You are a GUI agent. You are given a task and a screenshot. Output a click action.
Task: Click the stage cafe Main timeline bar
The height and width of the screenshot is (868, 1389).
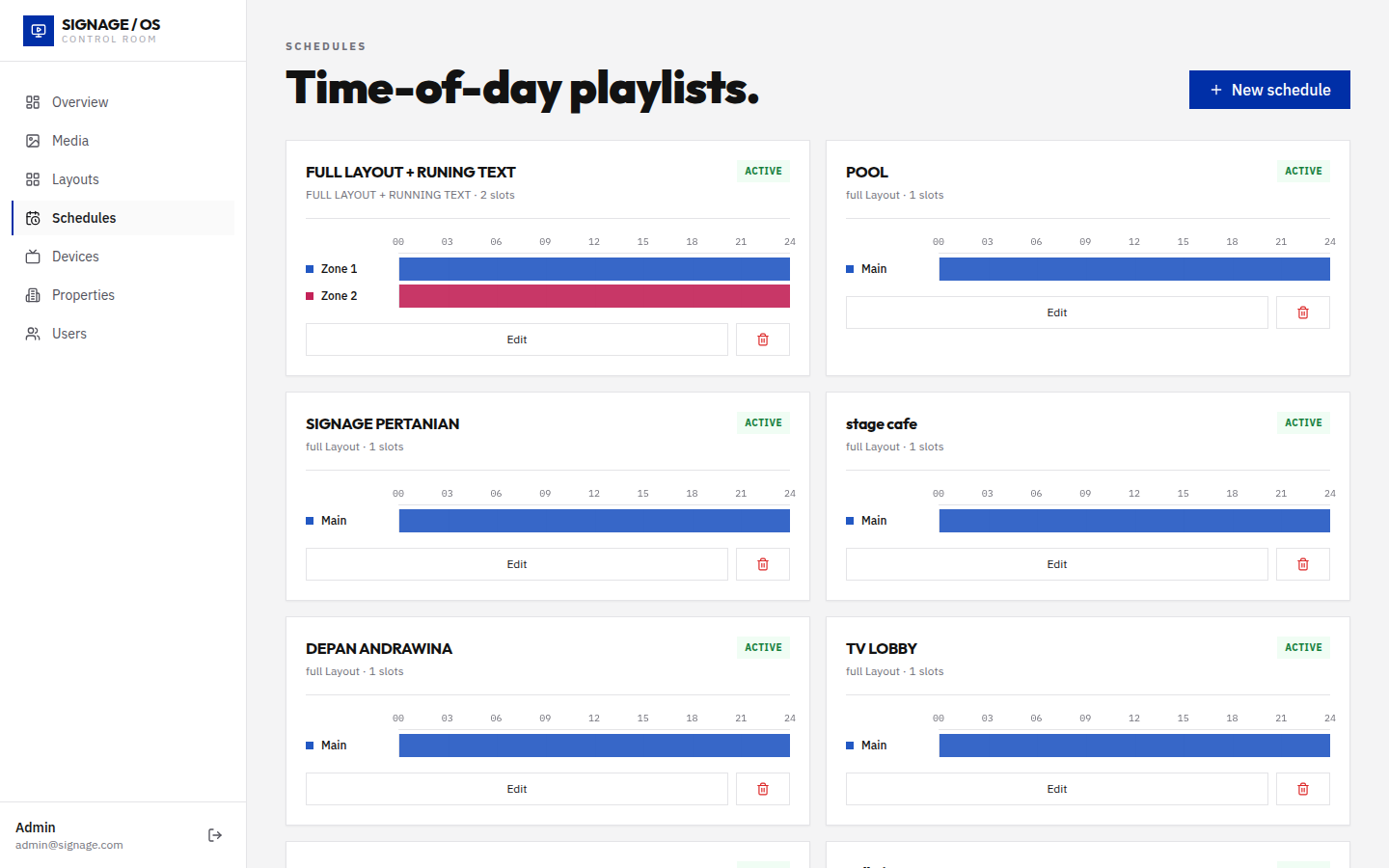[1134, 521]
